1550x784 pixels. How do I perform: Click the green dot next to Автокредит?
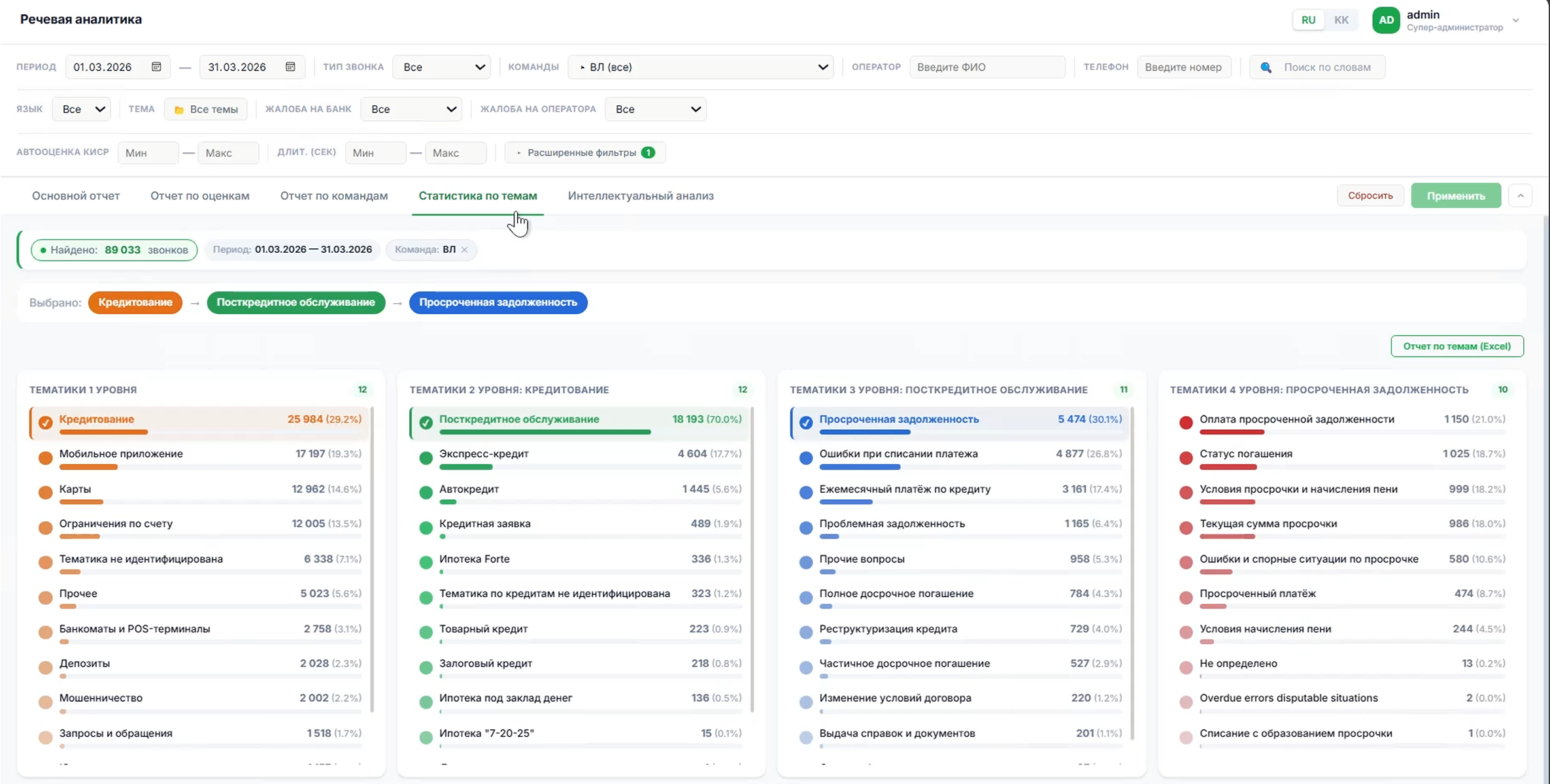tap(426, 493)
